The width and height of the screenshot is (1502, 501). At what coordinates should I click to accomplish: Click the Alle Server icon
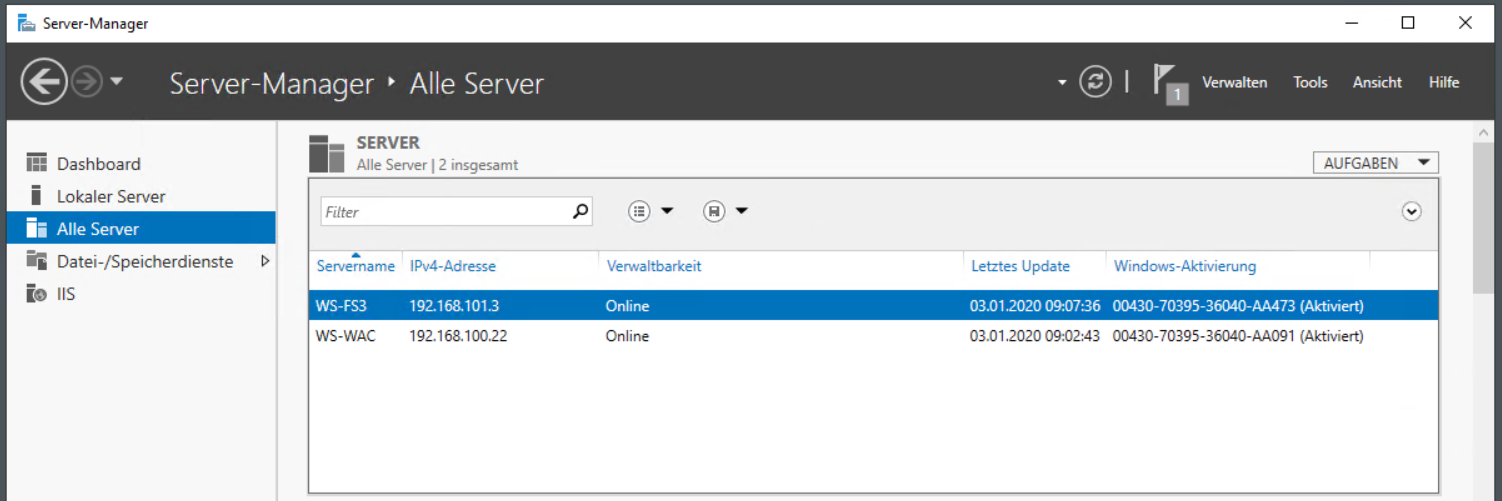(x=37, y=228)
